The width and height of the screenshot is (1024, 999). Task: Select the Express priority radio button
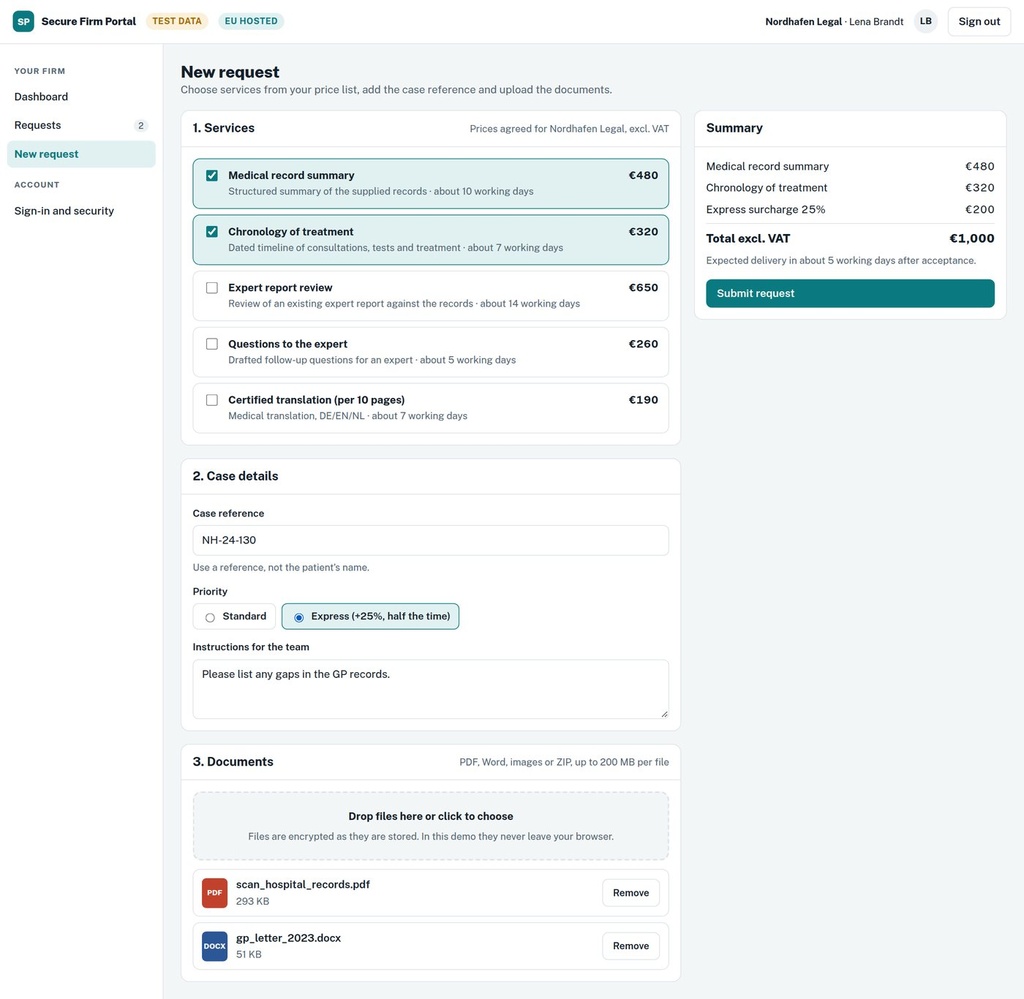298,617
